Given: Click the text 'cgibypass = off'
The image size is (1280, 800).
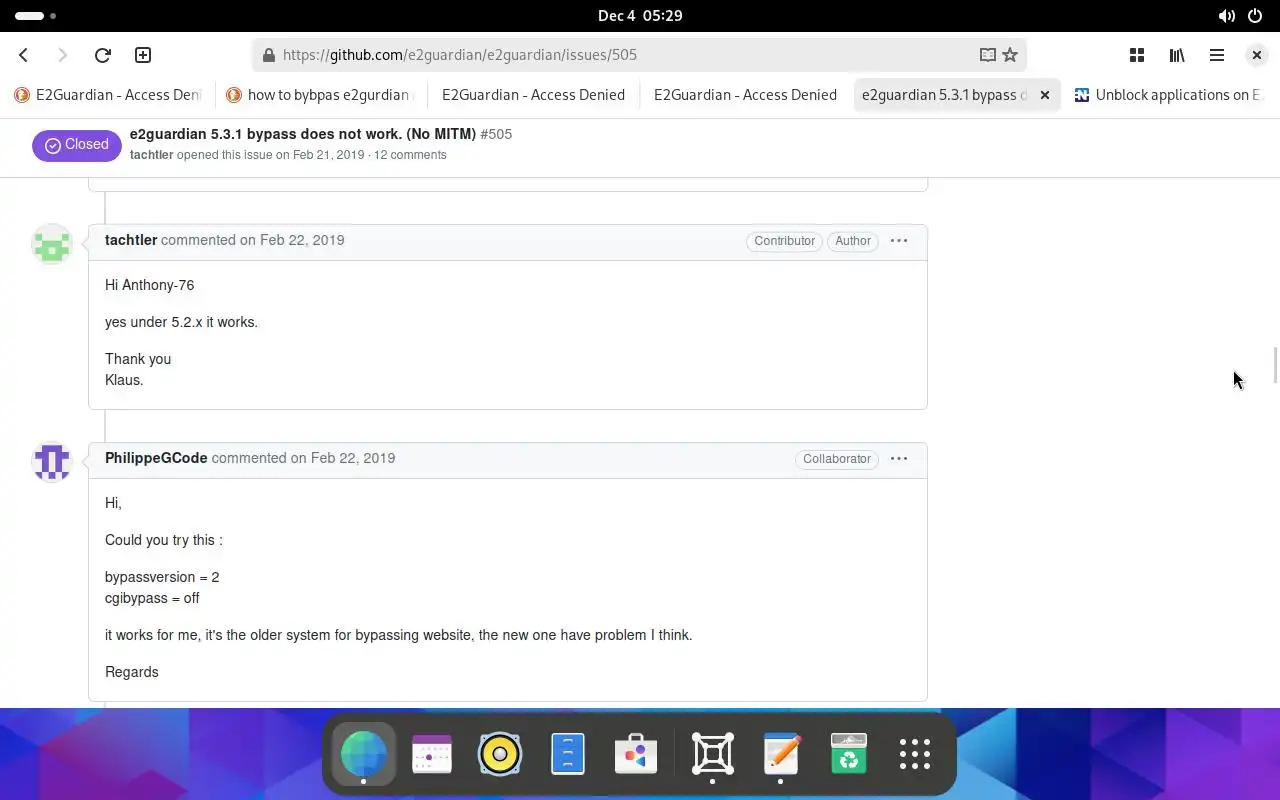Looking at the screenshot, I should pos(152,598).
